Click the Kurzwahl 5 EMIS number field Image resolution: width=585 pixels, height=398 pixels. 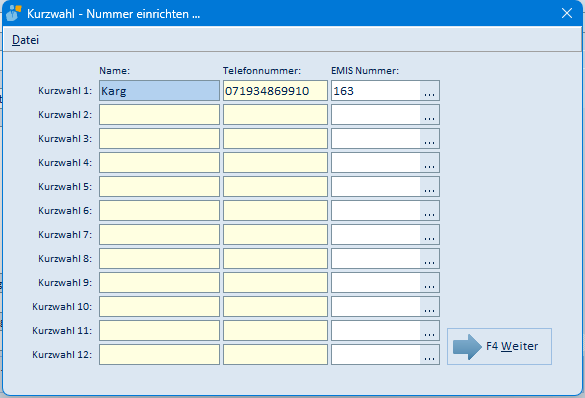(x=376, y=187)
